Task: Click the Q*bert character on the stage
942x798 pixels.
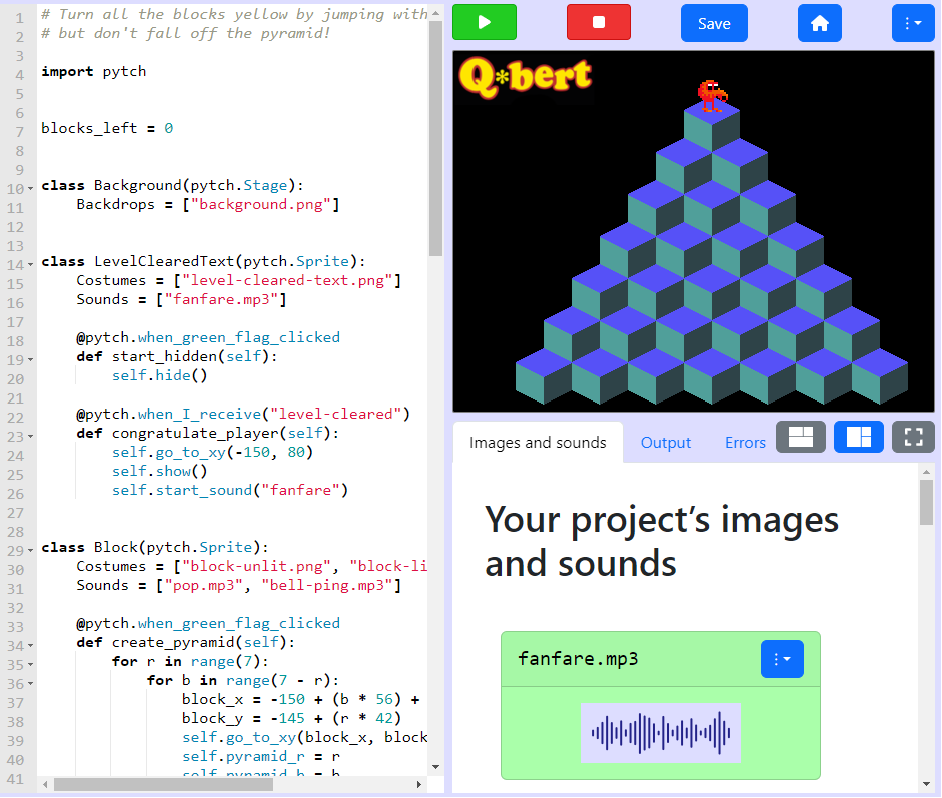Action: tap(712, 96)
